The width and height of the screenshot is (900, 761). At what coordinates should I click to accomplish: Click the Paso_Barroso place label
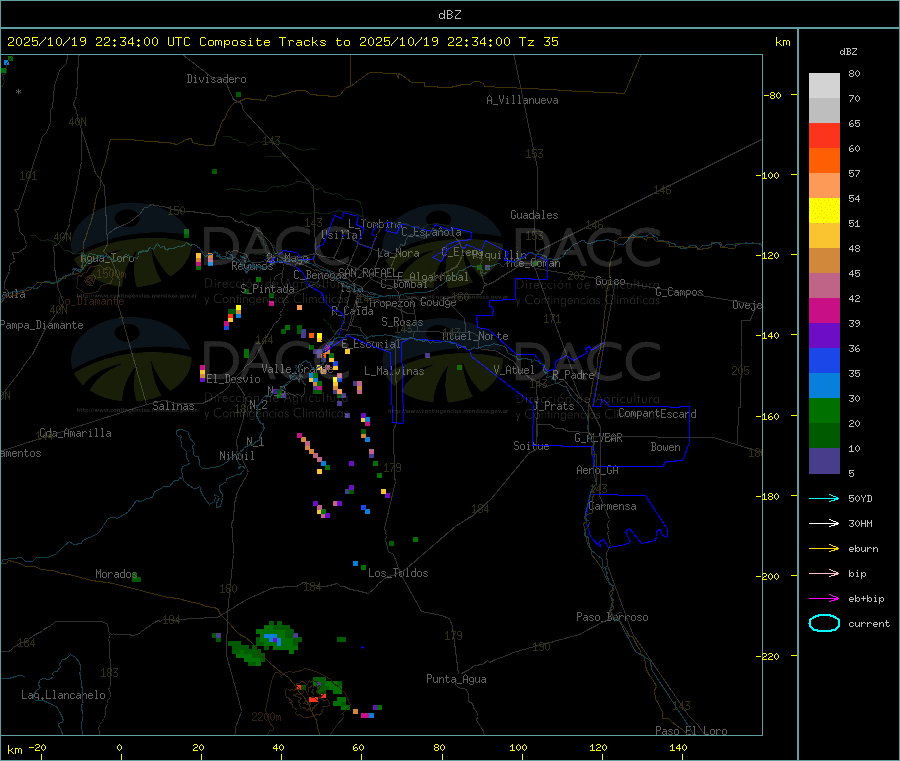[612, 617]
